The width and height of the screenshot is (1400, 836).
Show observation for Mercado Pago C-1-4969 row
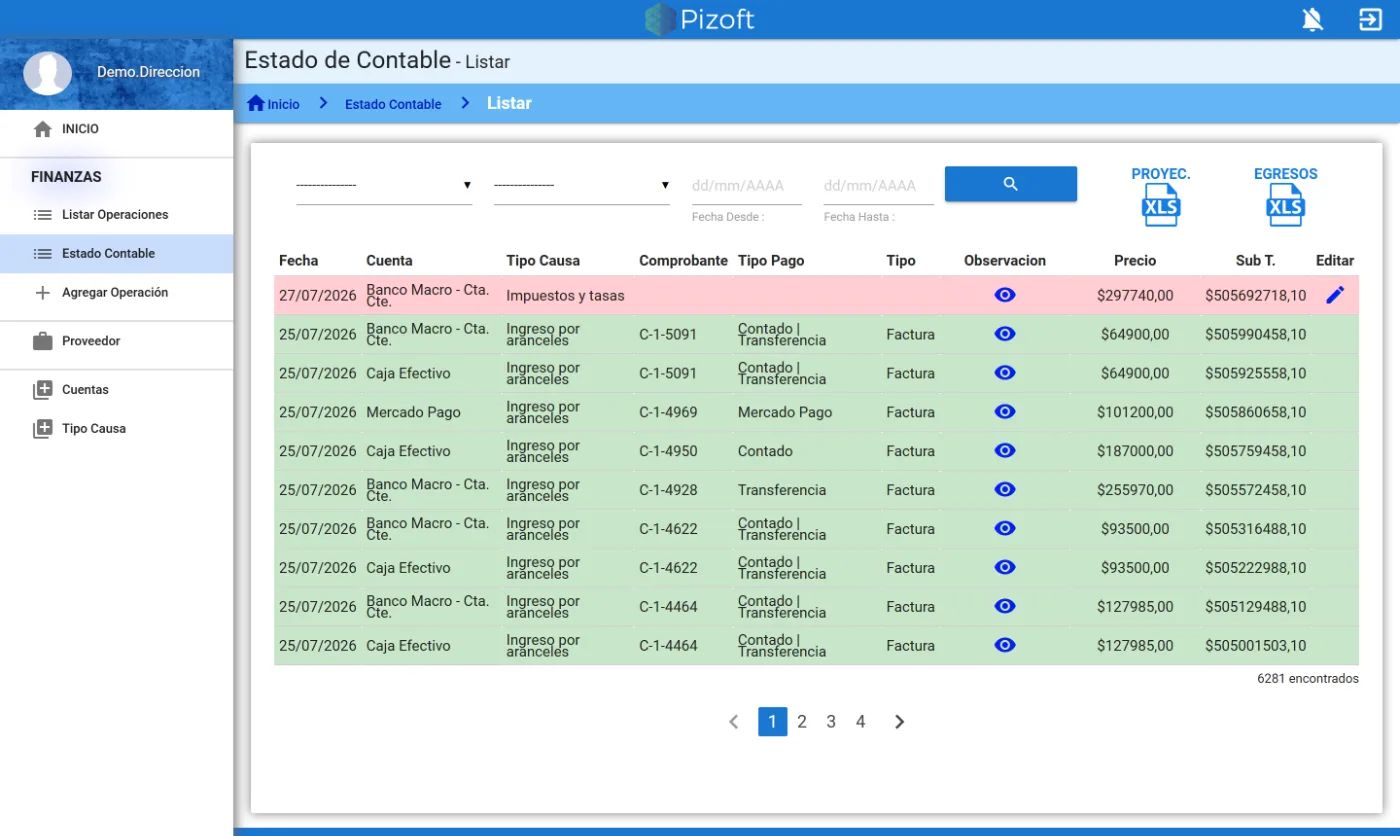pos(1005,411)
